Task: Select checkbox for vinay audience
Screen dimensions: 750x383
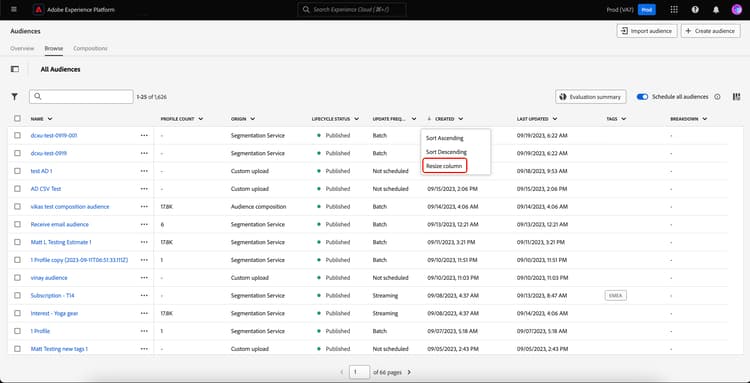Action: (17, 277)
